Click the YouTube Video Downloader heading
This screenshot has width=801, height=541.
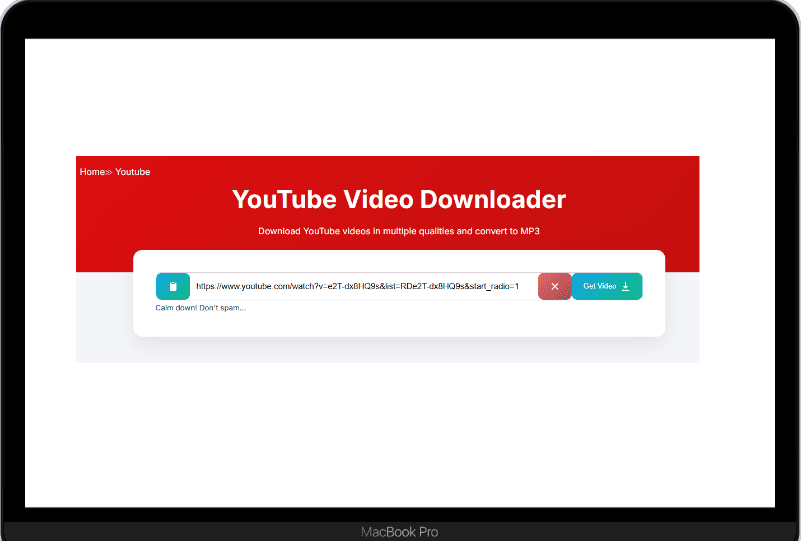[399, 199]
